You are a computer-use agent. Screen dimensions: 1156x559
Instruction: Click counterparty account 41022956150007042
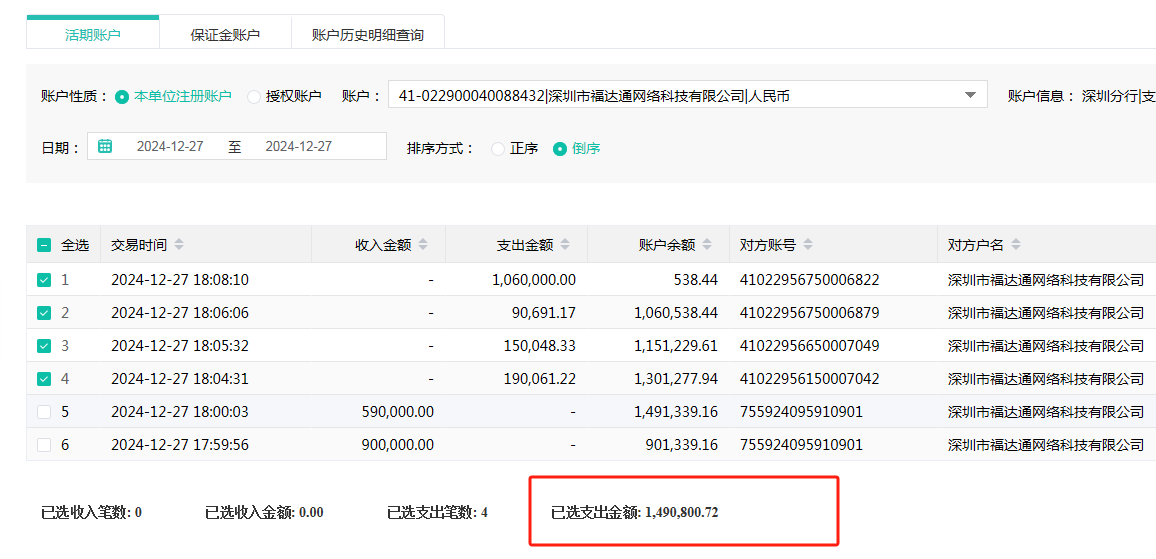(x=809, y=379)
